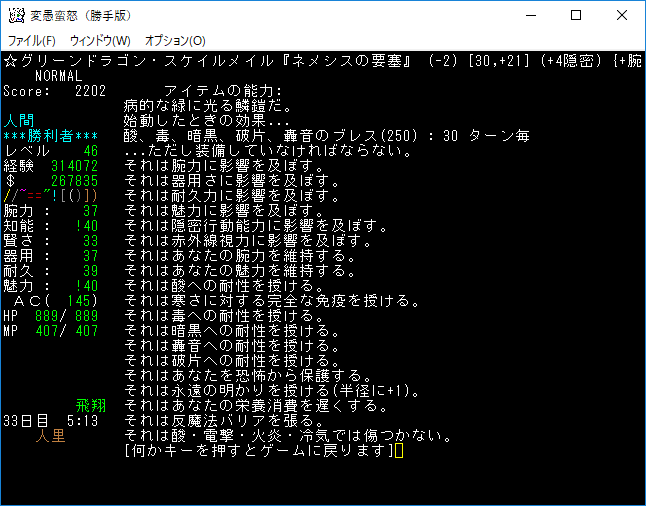
Task: Maximize the 変愚蛮怒 window
Action: (x=576, y=15)
